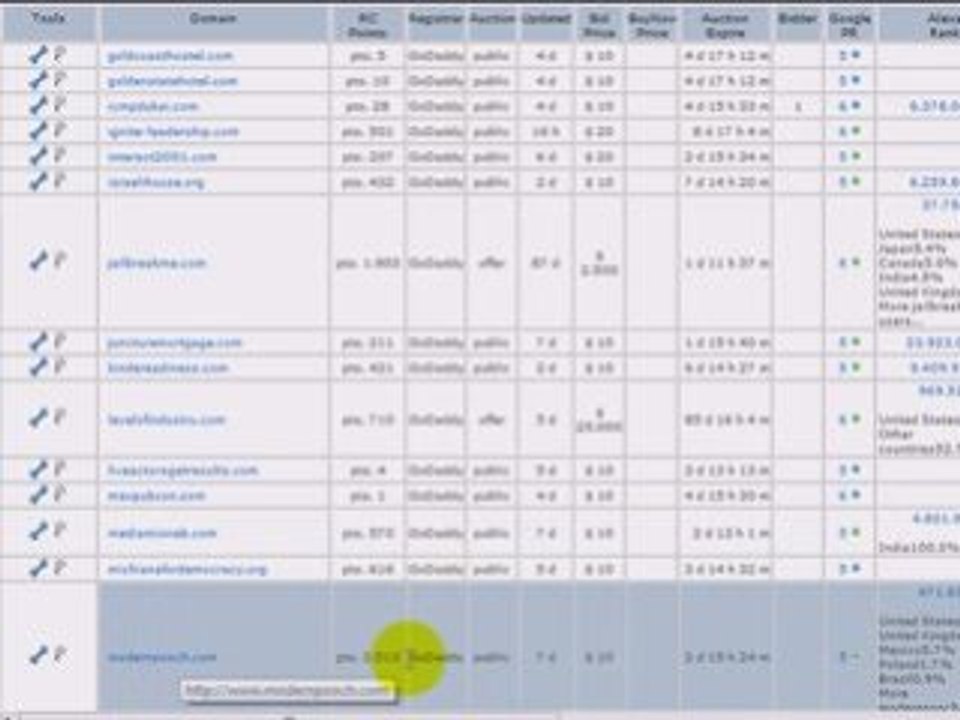Open domain link in pts. 416 row
Image resolution: width=960 pixels, height=720 pixels.
[187, 570]
